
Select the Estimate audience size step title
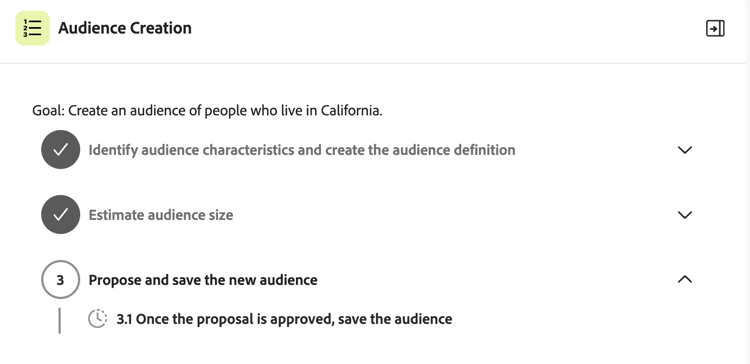pyautogui.click(x=161, y=215)
